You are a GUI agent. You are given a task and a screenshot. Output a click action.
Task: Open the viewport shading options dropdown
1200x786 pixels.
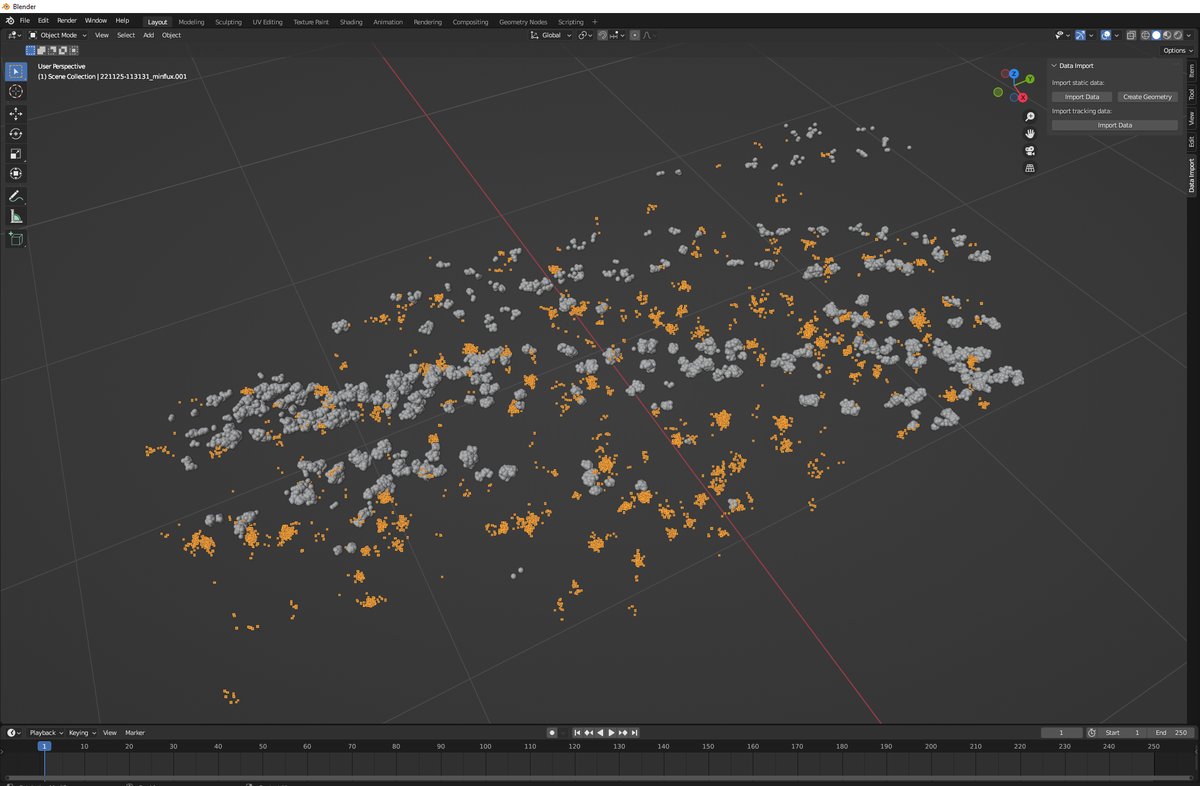pos(1189,35)
